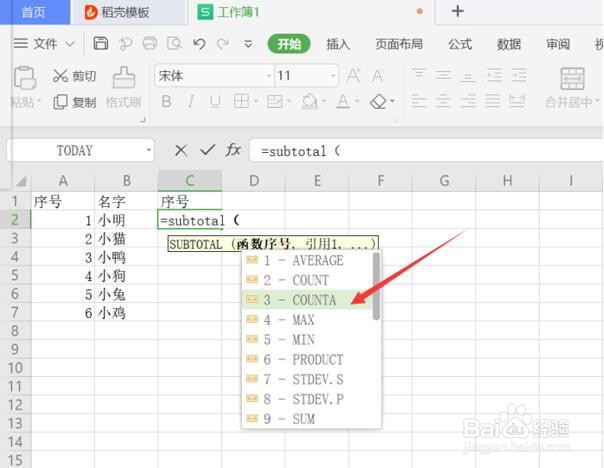The image size is (604, 468).
Task: Toggle underline formatting
Action: pyautogui.click(x=215, y=102)
